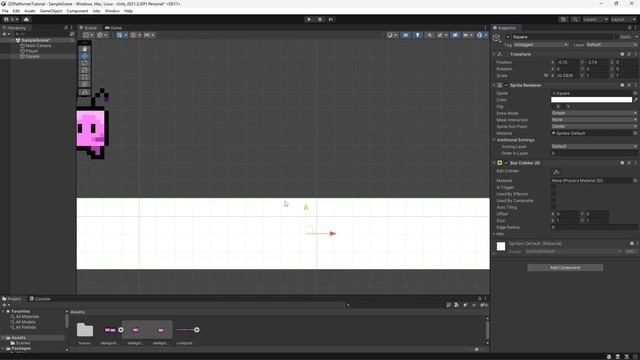The width and height of the screenshot is (640, 360).
Task: Open Box Collider 2D help icon
Action: [x=622, y=163]
